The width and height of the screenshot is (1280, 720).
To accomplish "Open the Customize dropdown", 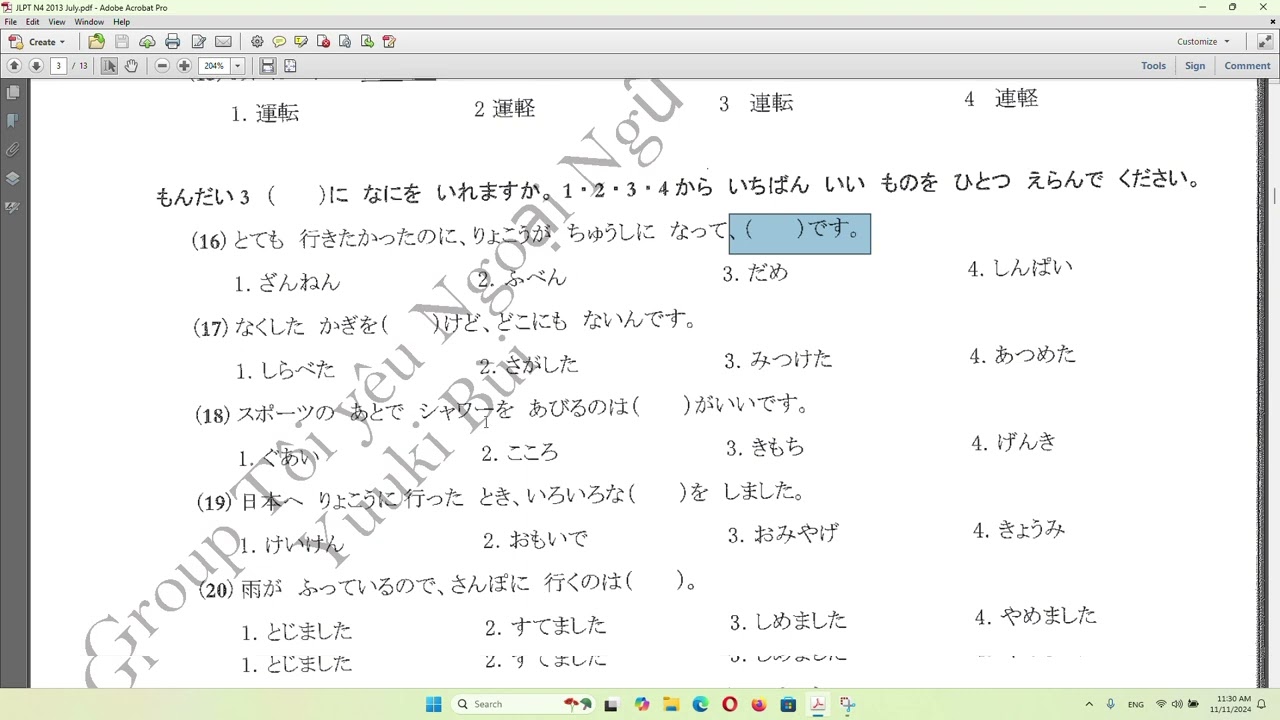I will [1203, 42].
